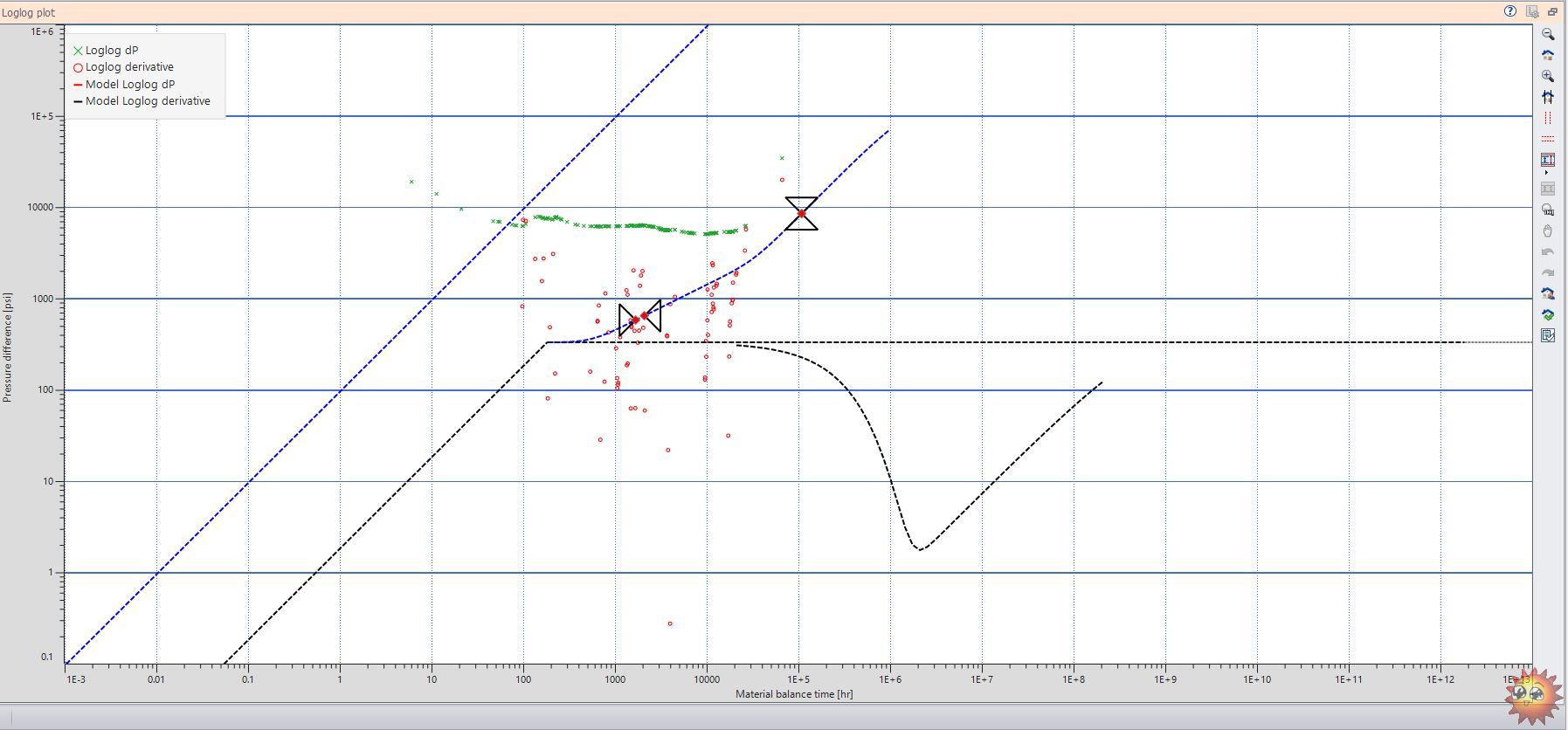Click the Material balance time axis label
Viewport: 1568px width, 730px height.
tap(794, 694)
